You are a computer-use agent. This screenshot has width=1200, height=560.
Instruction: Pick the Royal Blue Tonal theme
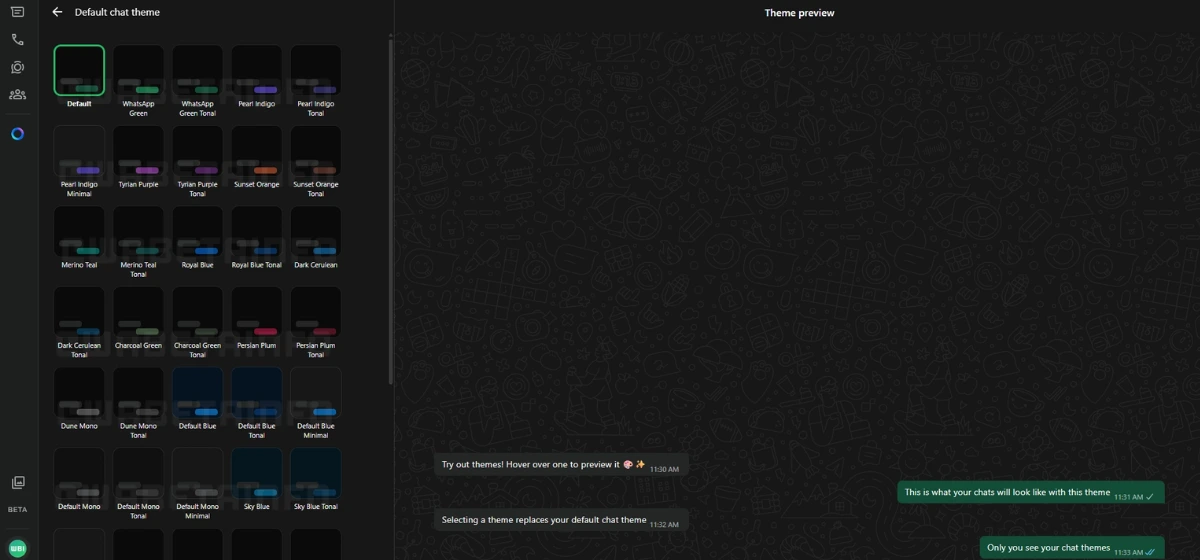(257, 232)
